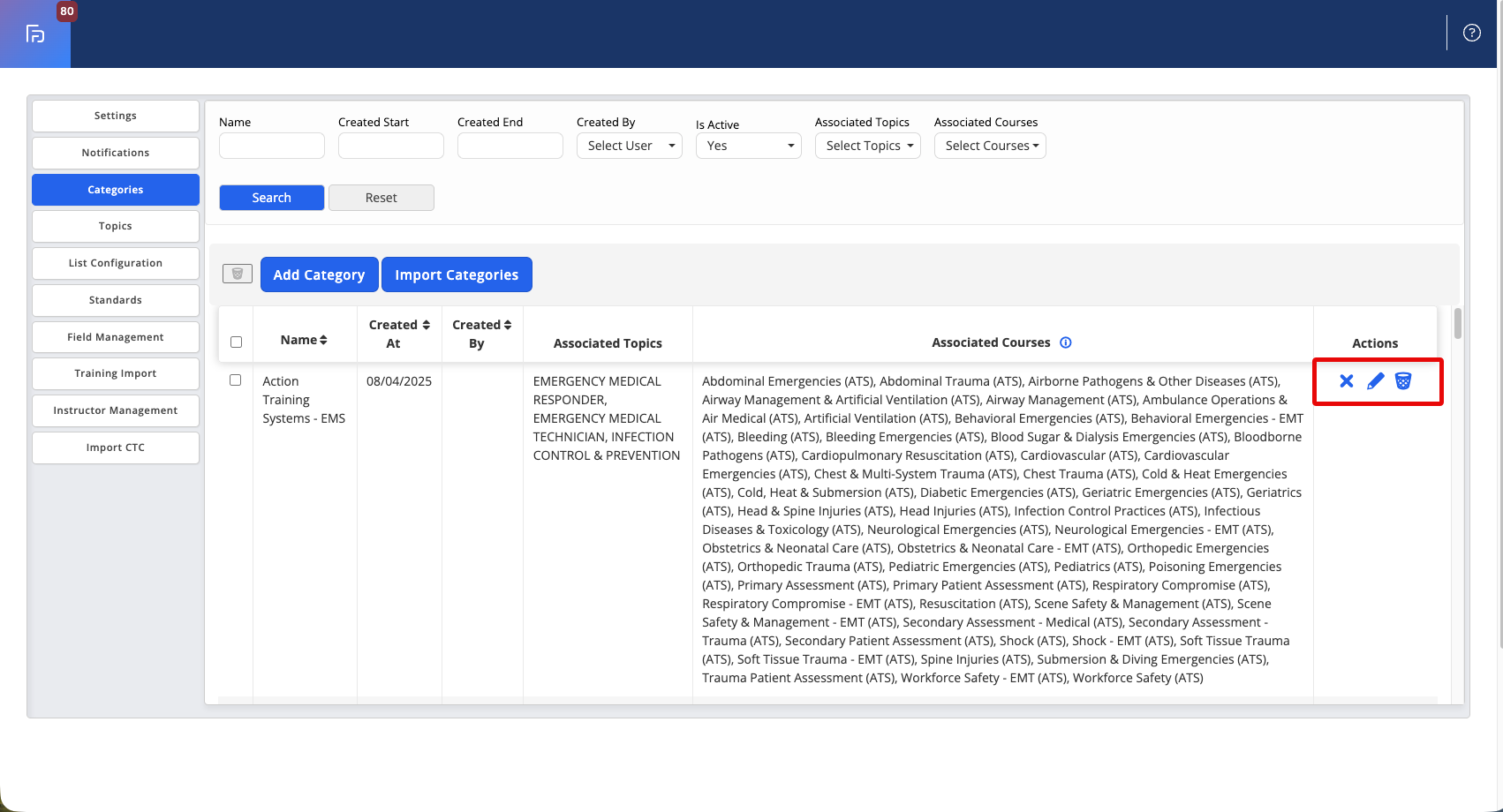This screenshot has height=812, width=1503.
Task: Show info tooltip next to Associated Courses header
Action: click(1066, 342)
